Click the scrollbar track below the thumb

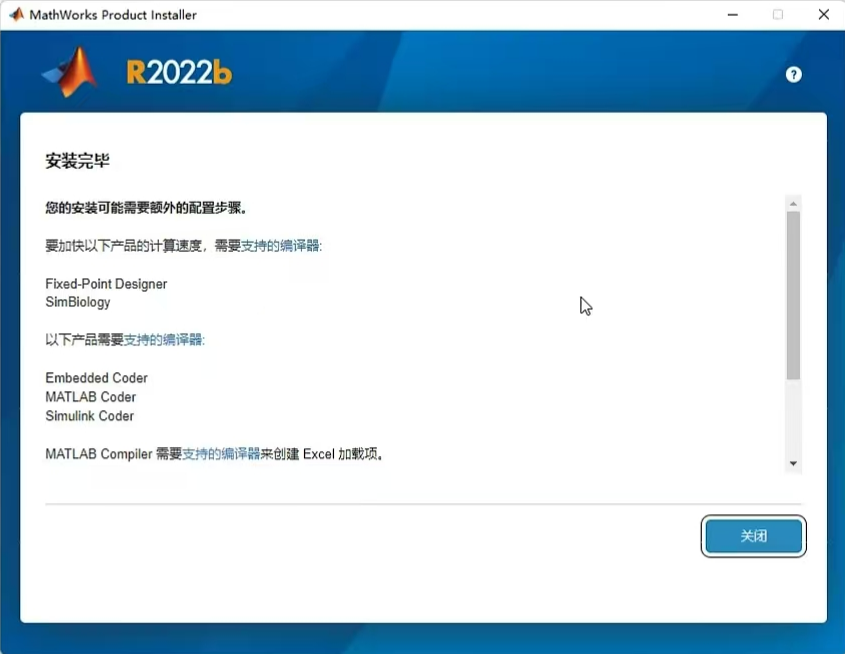[793, 418]
